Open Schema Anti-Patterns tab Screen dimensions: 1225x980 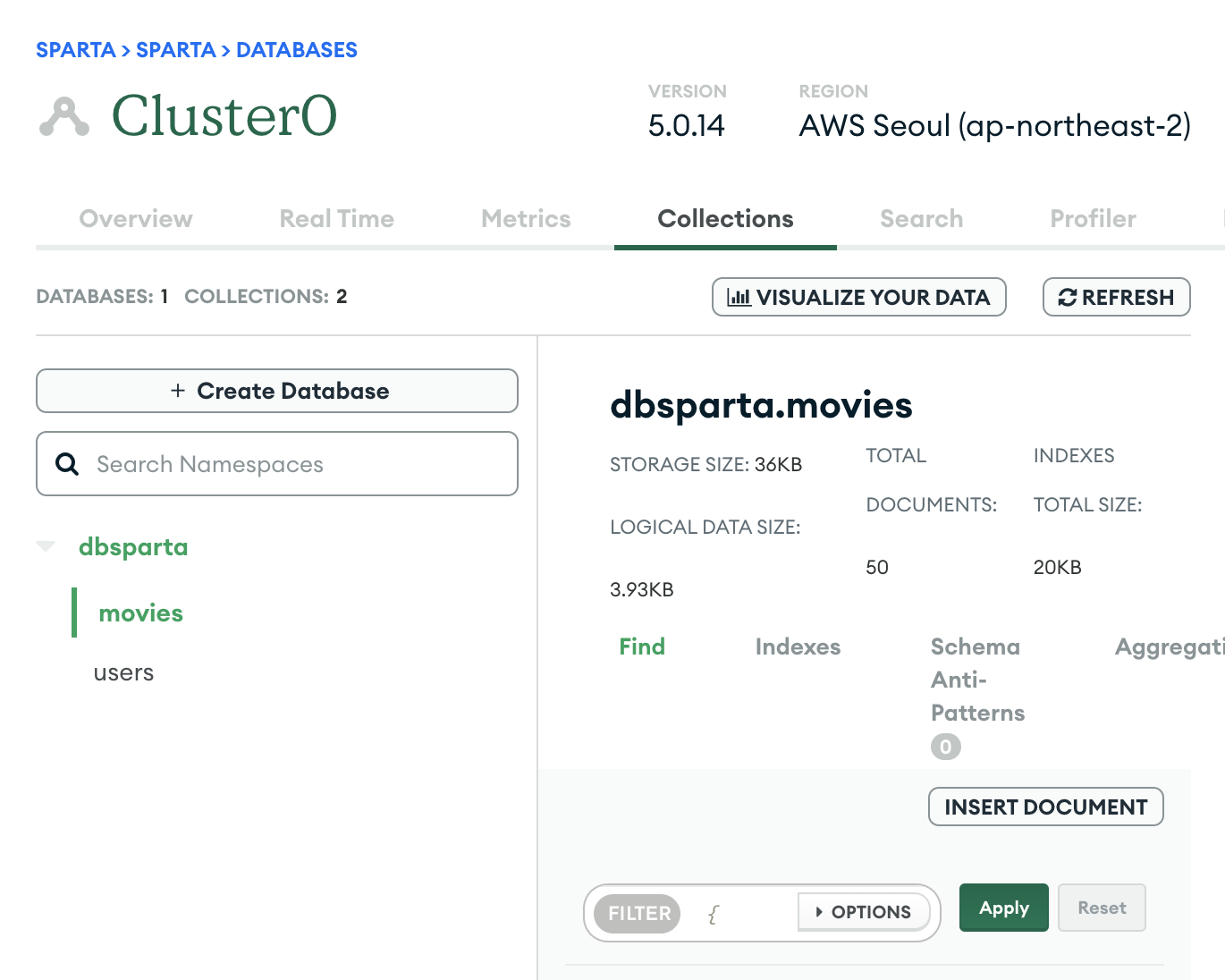point(977,680)
